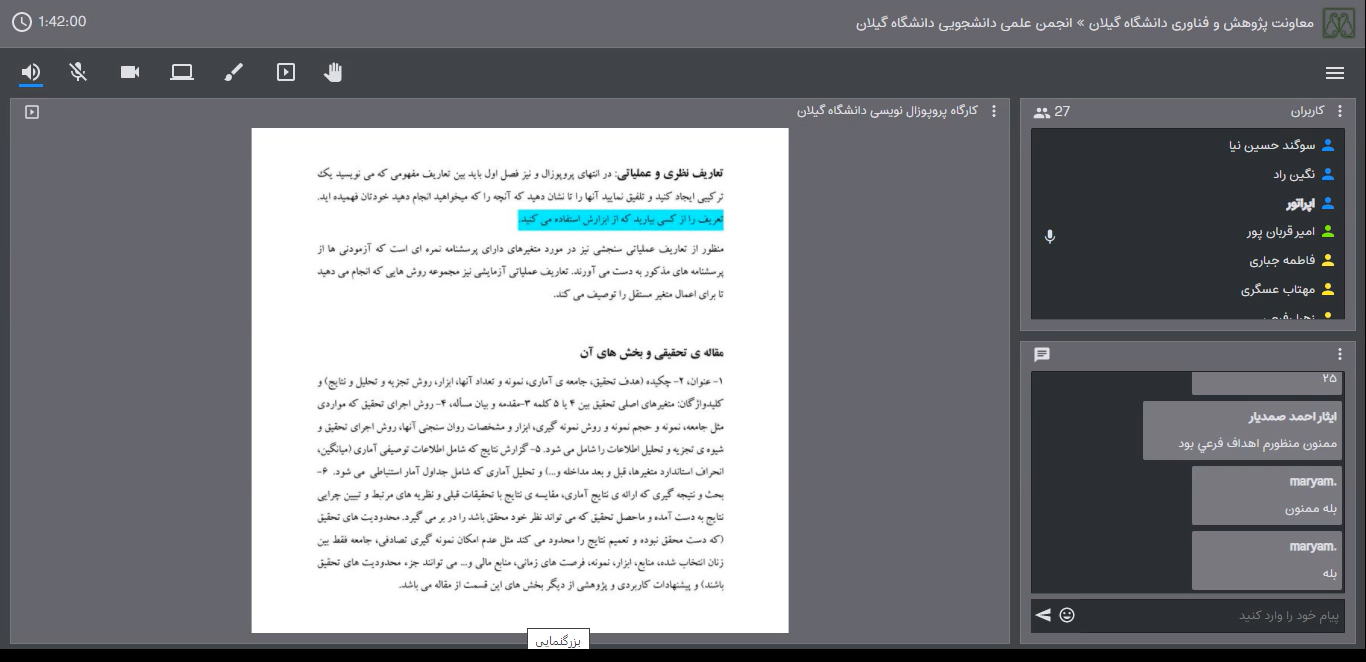The width and height of the screenshot is (1366, 662).
Task: Send the chat message with the arrow icon
Action: click(1043, 615)
